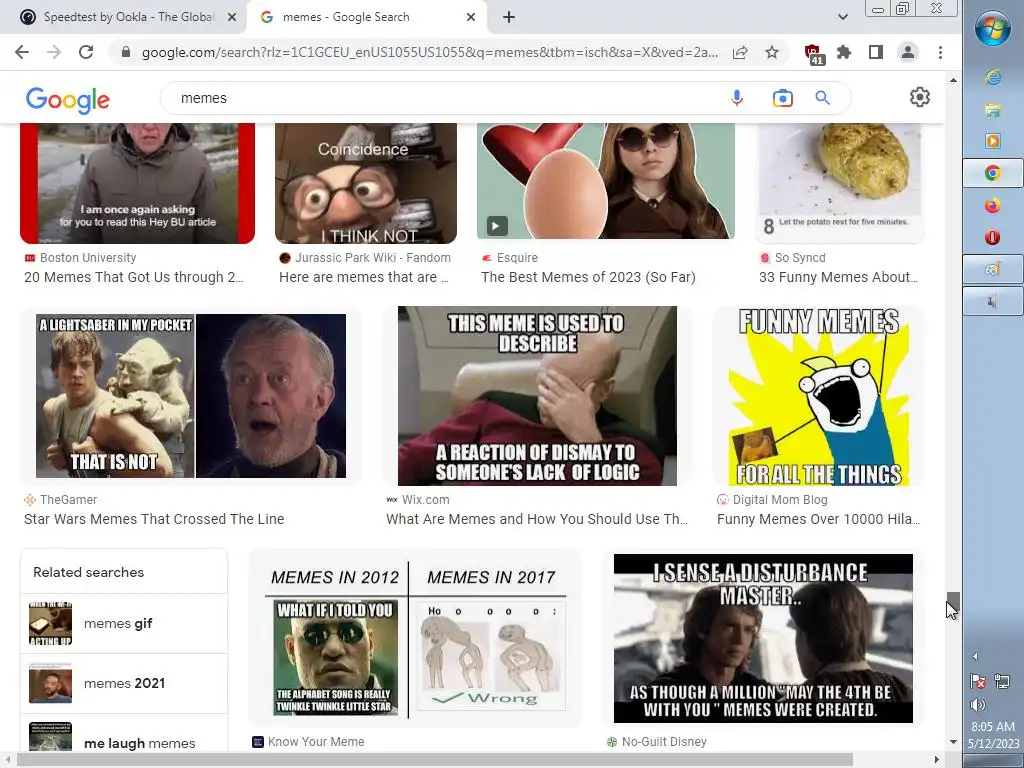Open the potato recipe meme image
The width and height of the screenshot is (1024, 768).
(x=840, y=184)
